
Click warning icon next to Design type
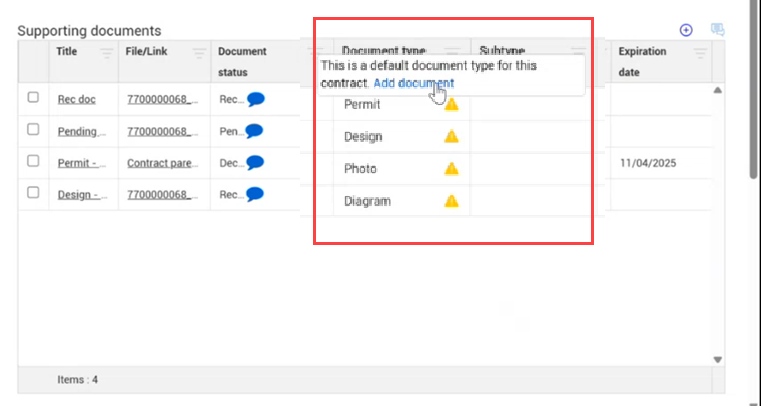pyautogui.click(x=451, y=136)
